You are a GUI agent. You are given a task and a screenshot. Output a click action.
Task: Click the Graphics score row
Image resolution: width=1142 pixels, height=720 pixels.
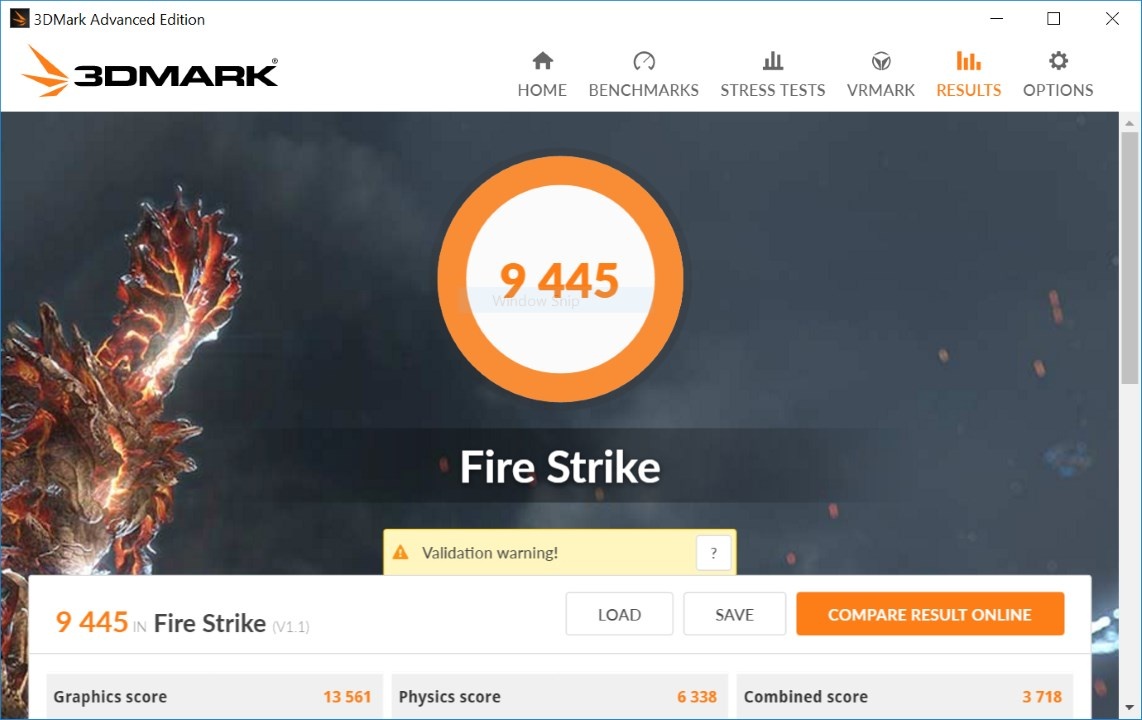pyautogui.click(x=213, y=697)
